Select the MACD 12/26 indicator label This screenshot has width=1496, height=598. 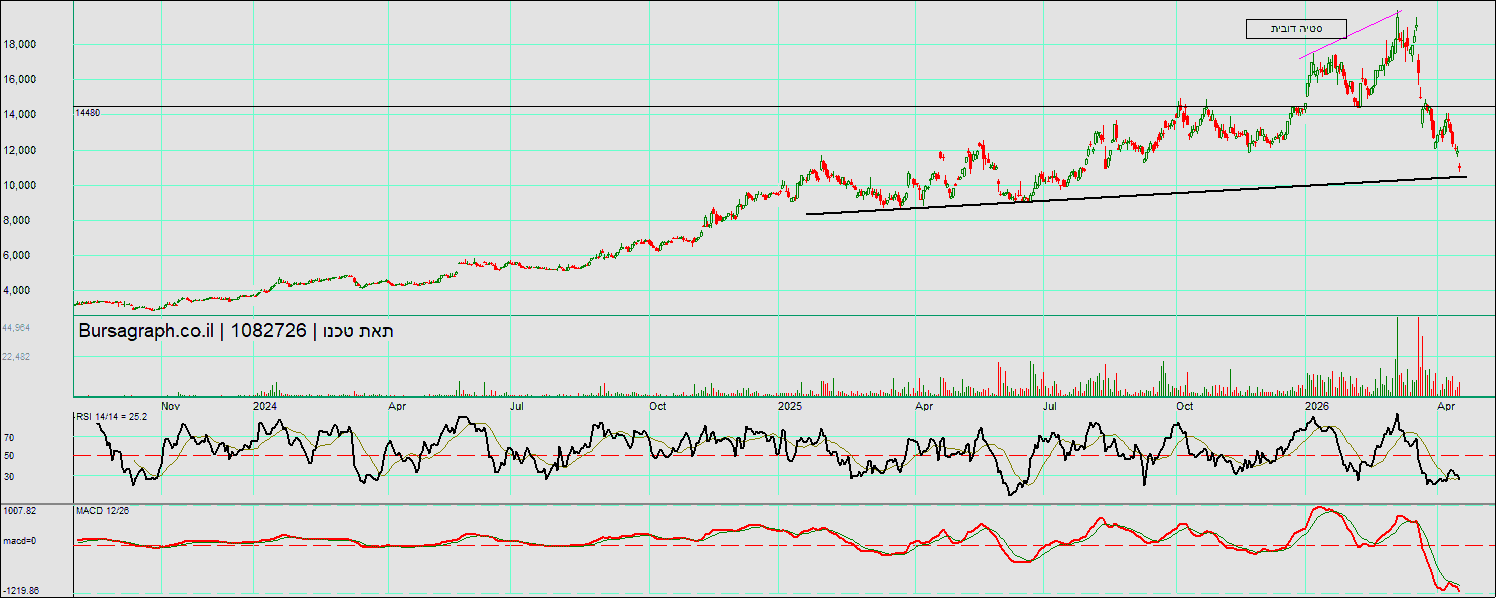coord(103,510)
